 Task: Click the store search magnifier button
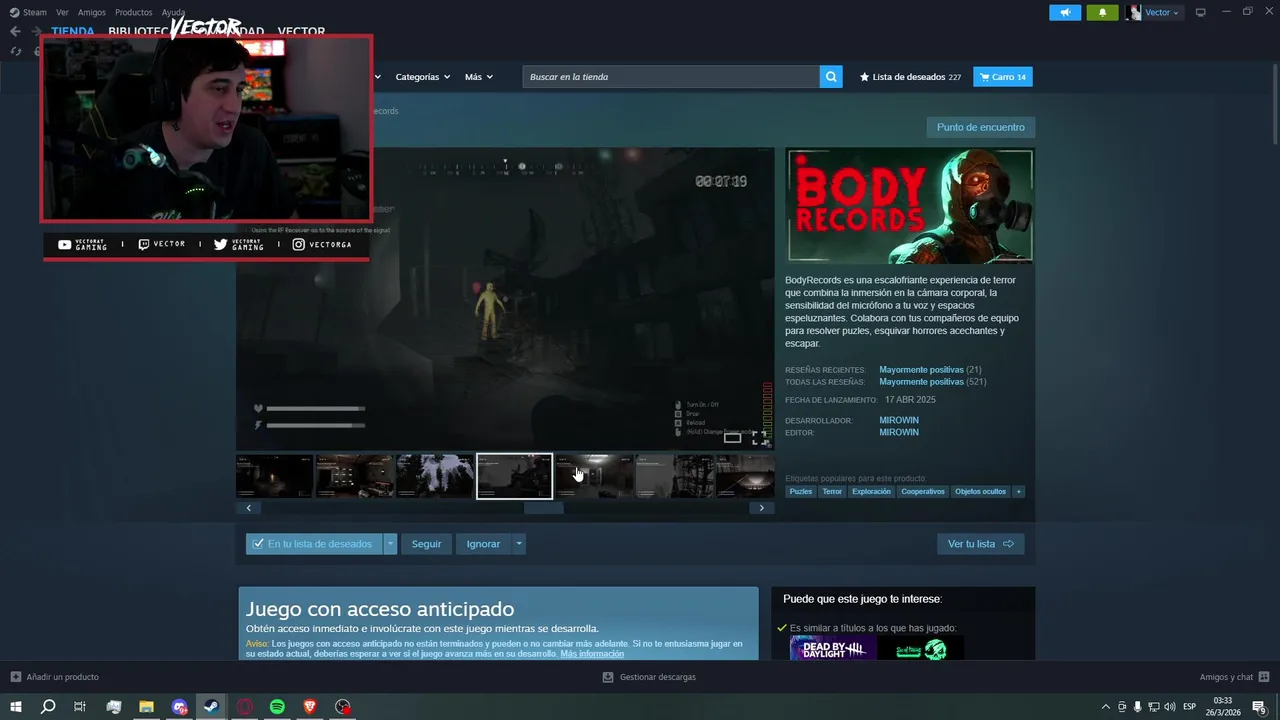831,77
